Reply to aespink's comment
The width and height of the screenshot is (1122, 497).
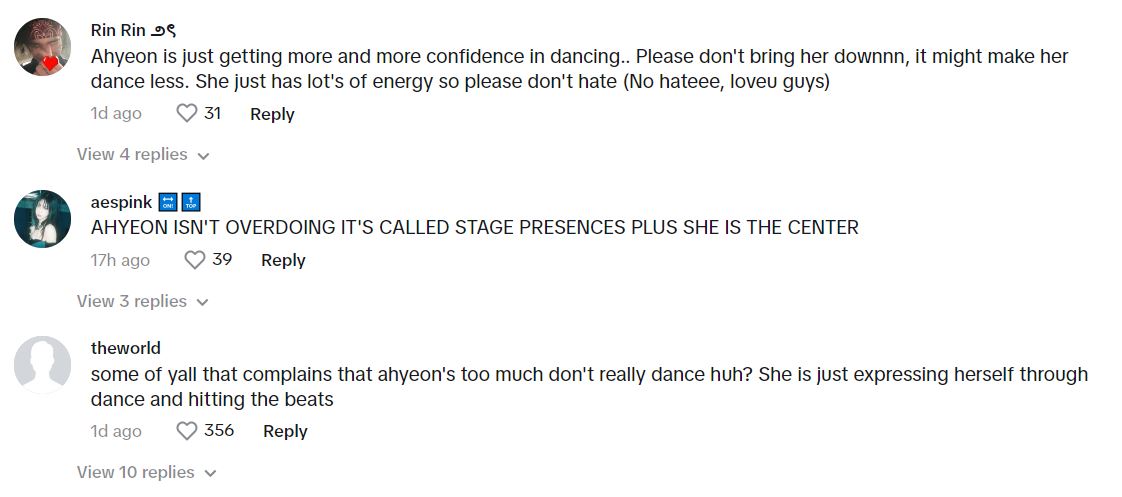click(x=283, y=260)
